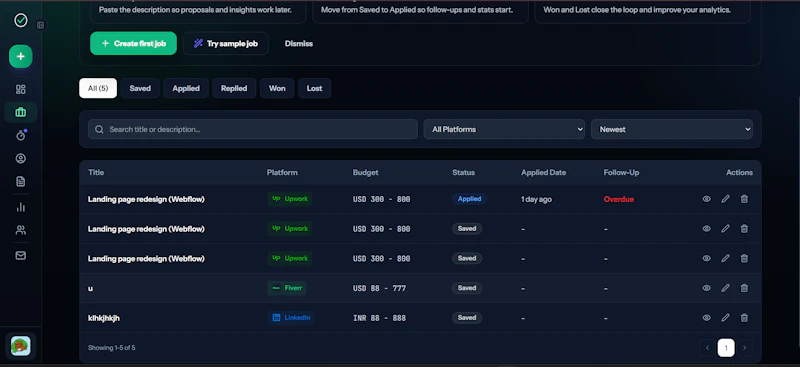Click the Status column header

click(x=463, y=173)
